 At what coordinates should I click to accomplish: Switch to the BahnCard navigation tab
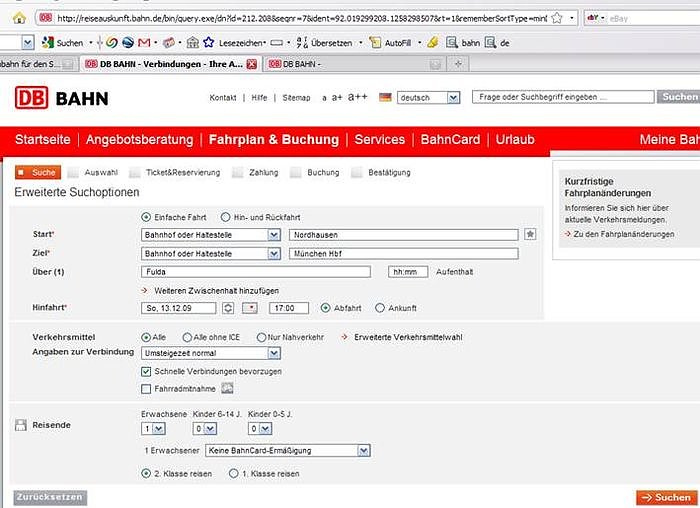coord(450,140)
